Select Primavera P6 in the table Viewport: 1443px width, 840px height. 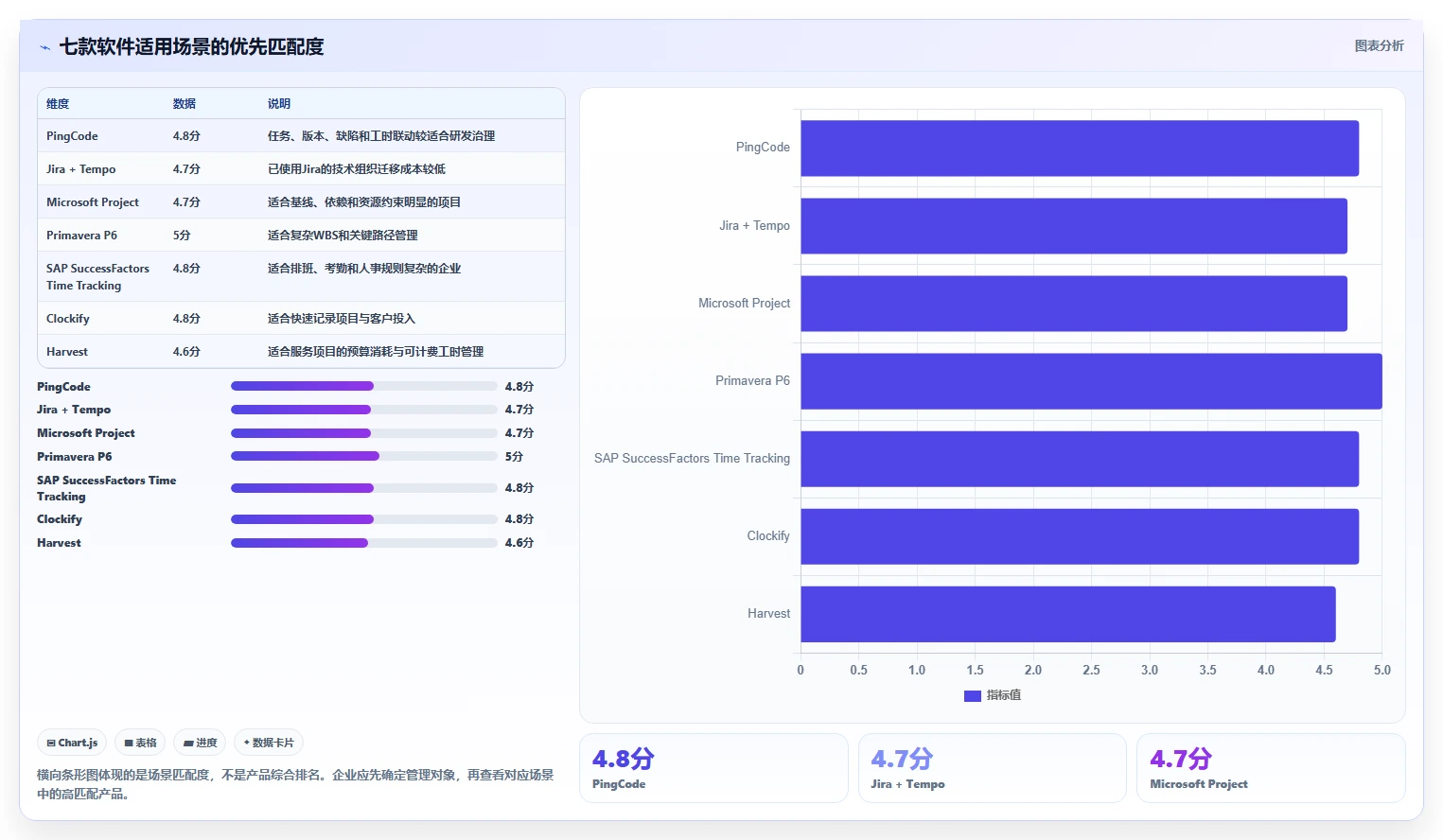pos(81,236)
